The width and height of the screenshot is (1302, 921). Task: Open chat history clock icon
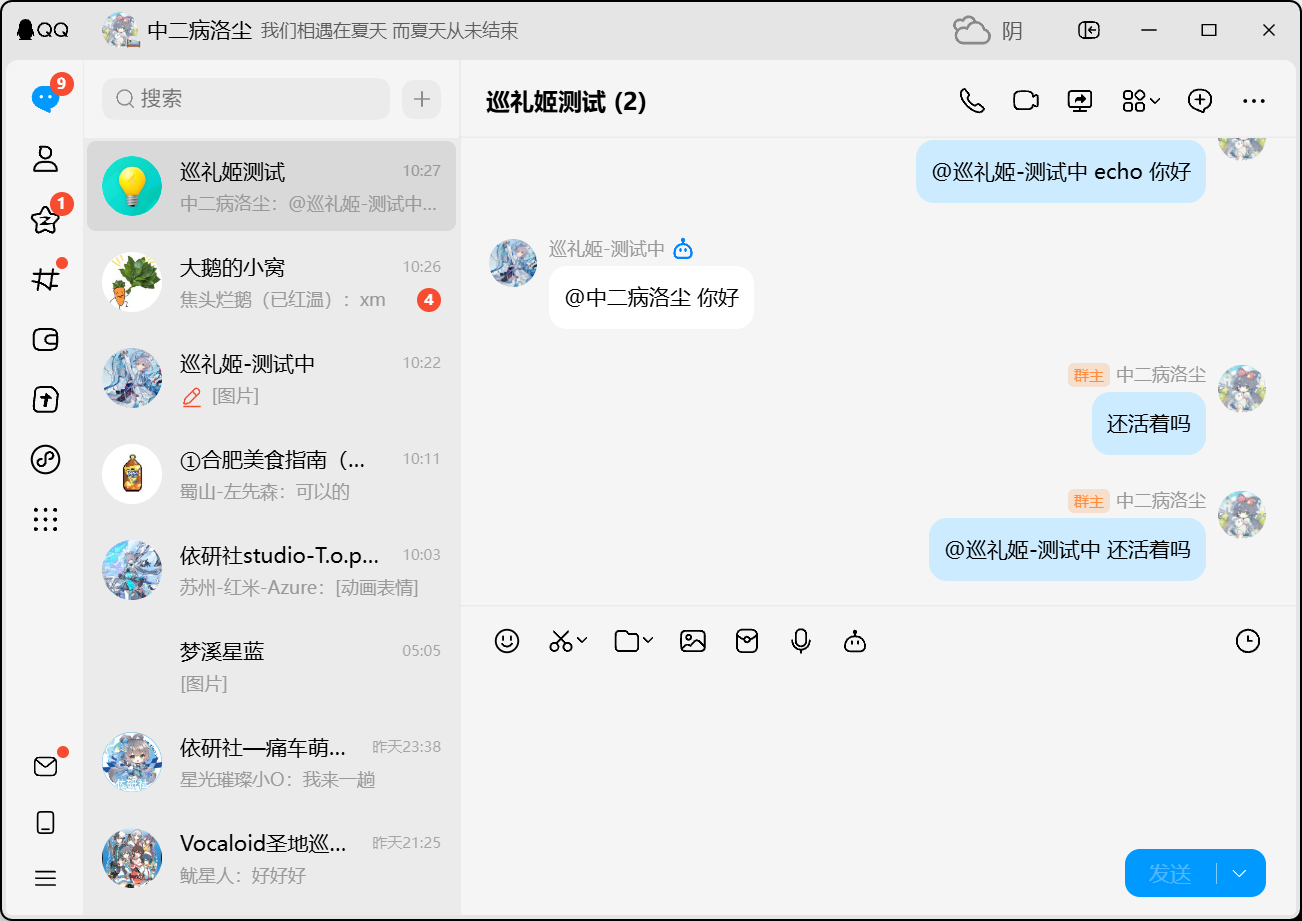(1247, 641)
